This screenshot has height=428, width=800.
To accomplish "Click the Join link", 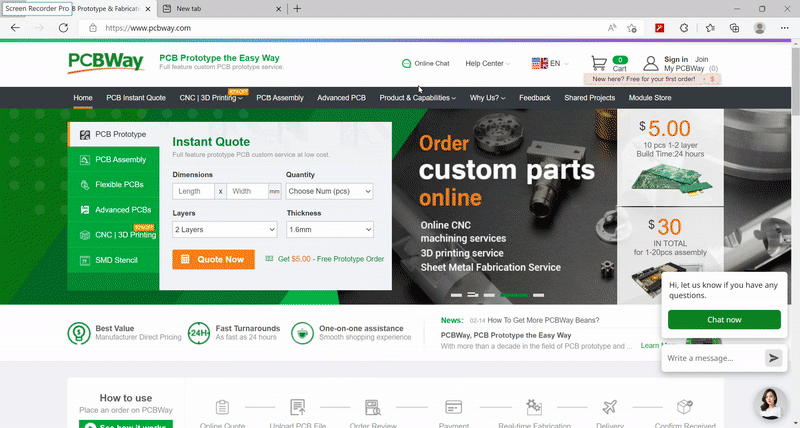I will 702,59.
